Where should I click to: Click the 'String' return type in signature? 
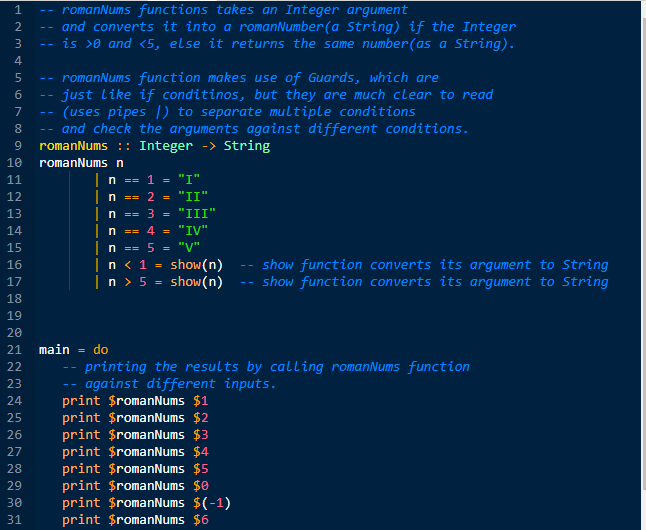coord(246,146)
